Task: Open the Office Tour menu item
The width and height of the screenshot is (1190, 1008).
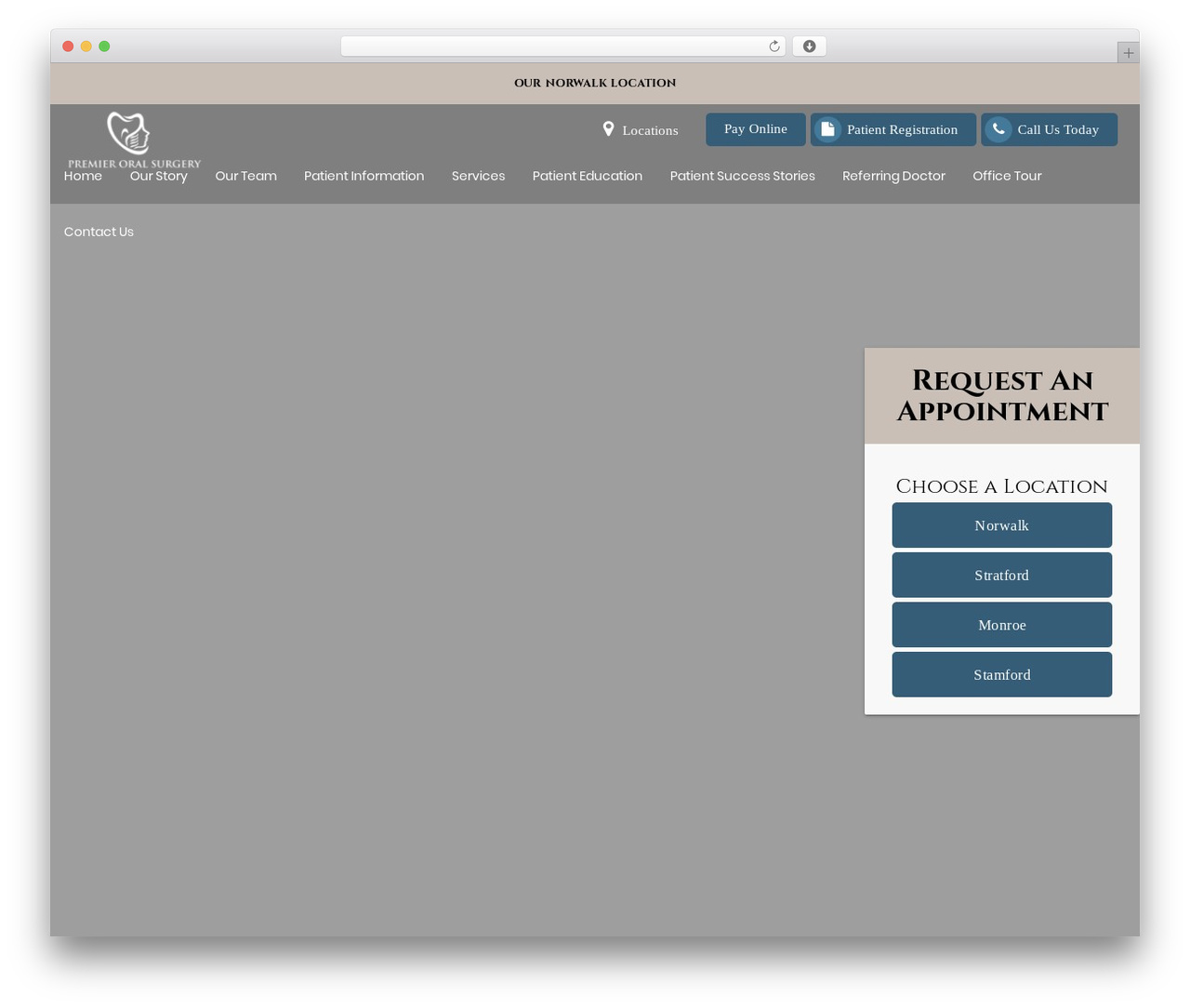Action: [x=1007, y=176]
